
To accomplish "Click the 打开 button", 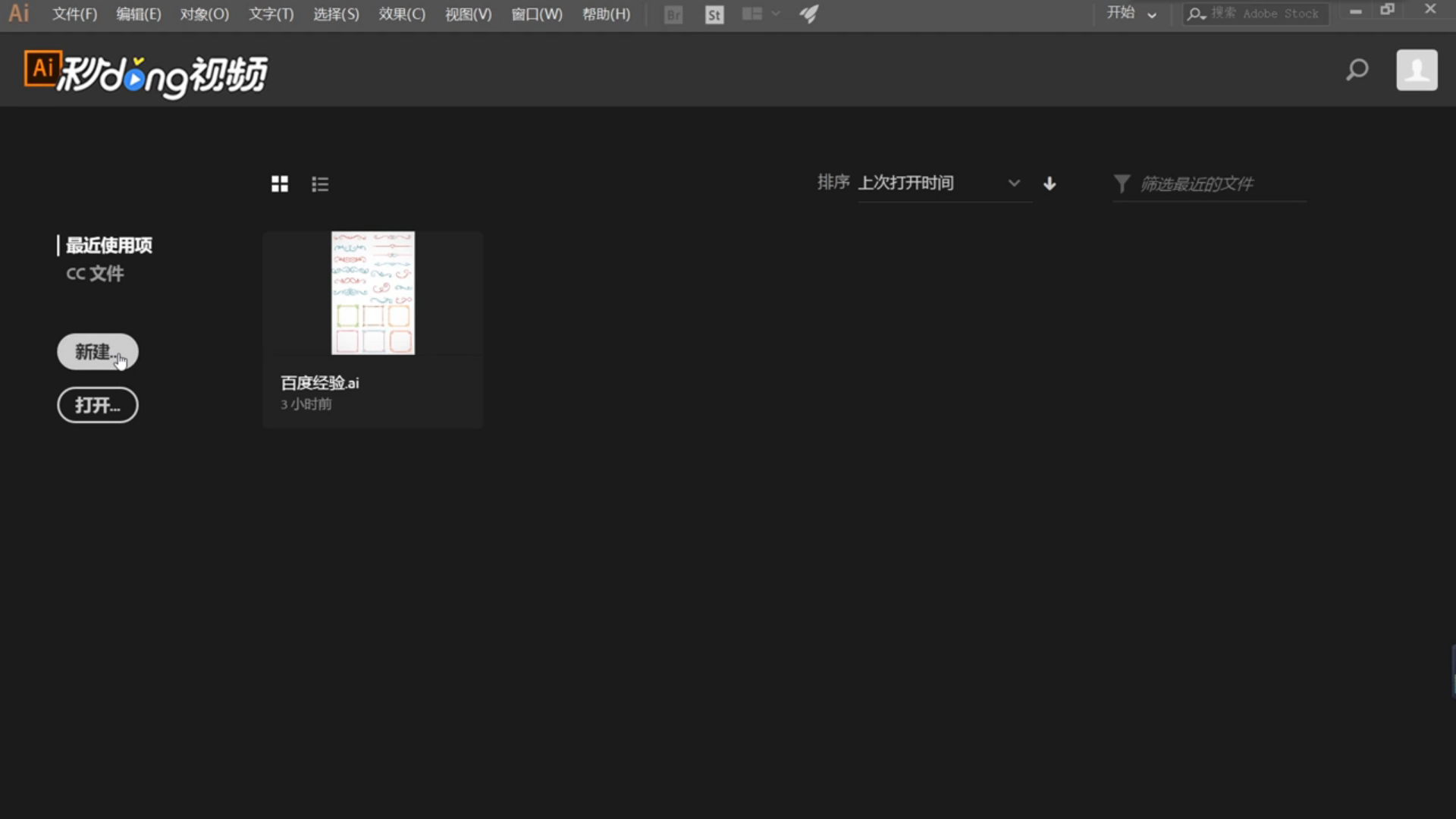I will 97,405.
